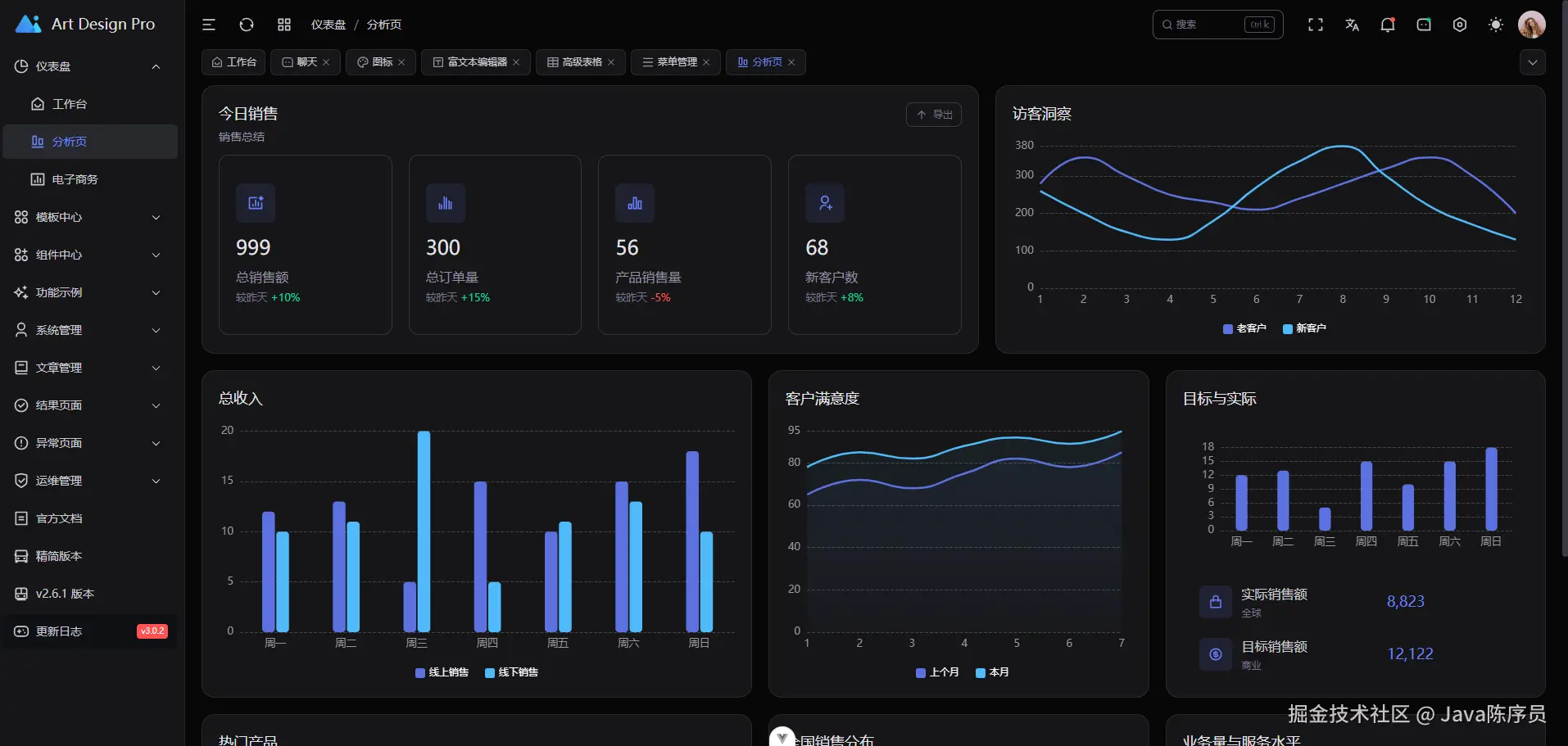Collapse the 仪表盘 sidebar menu
This screenshot has width=1568, height=746.
(x=89, y=66)
